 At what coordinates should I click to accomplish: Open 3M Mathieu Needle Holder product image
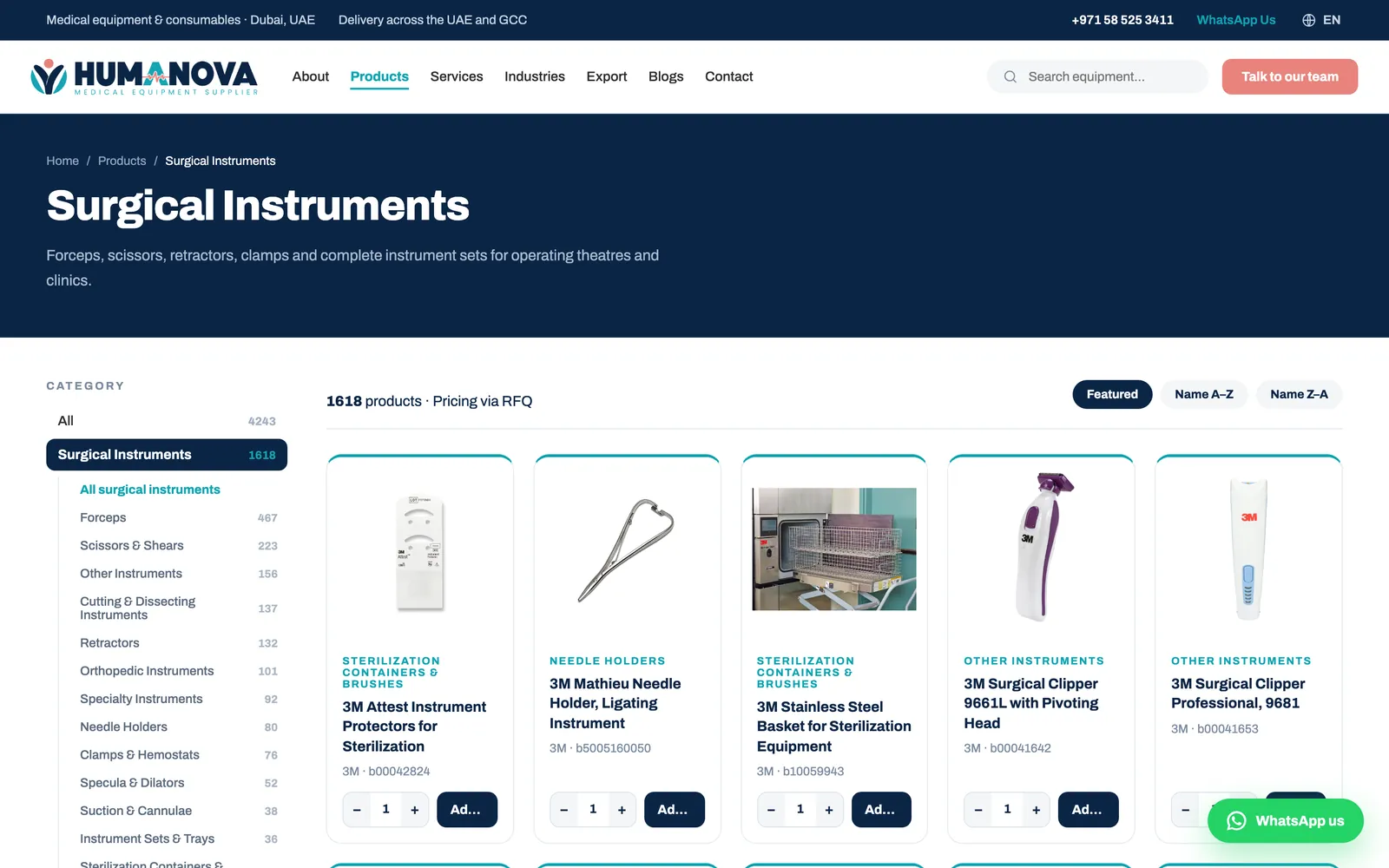(627, 551)
